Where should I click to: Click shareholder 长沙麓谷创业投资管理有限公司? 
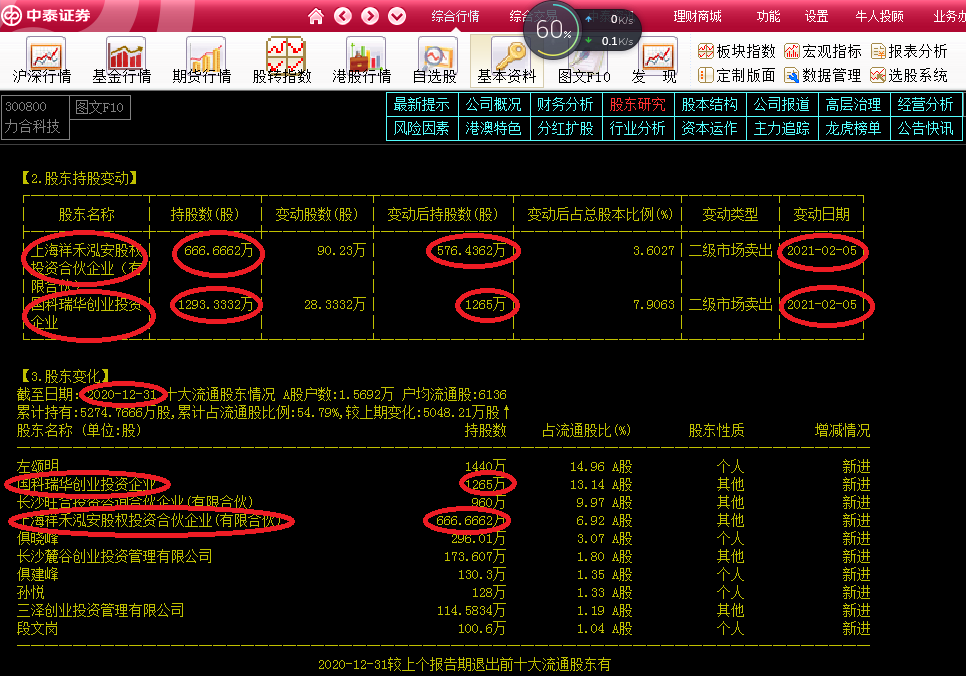115,556
